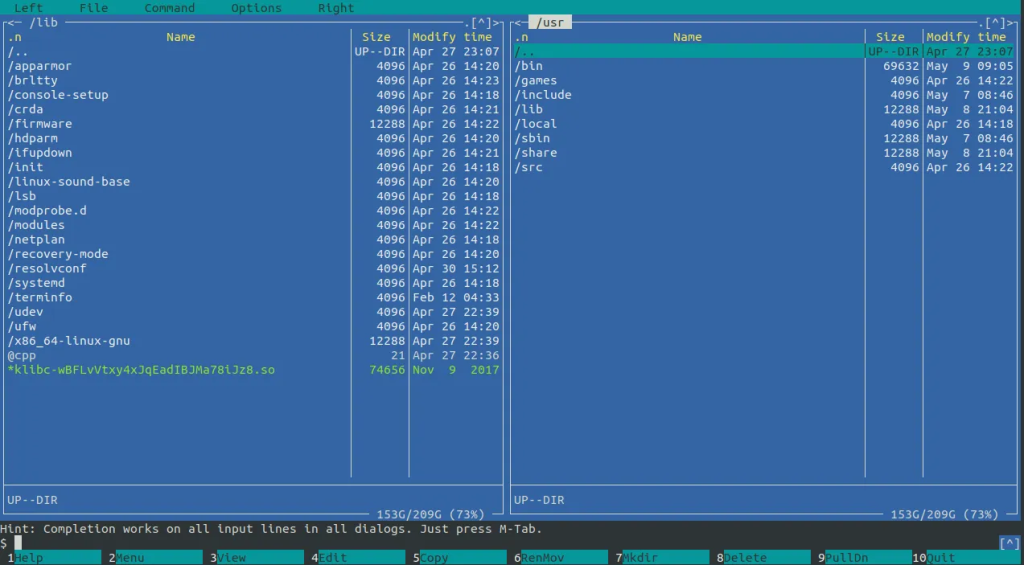Click the F10 Quit button
The width and height of the screenshot is (1024, 565).
pos(969,558)
